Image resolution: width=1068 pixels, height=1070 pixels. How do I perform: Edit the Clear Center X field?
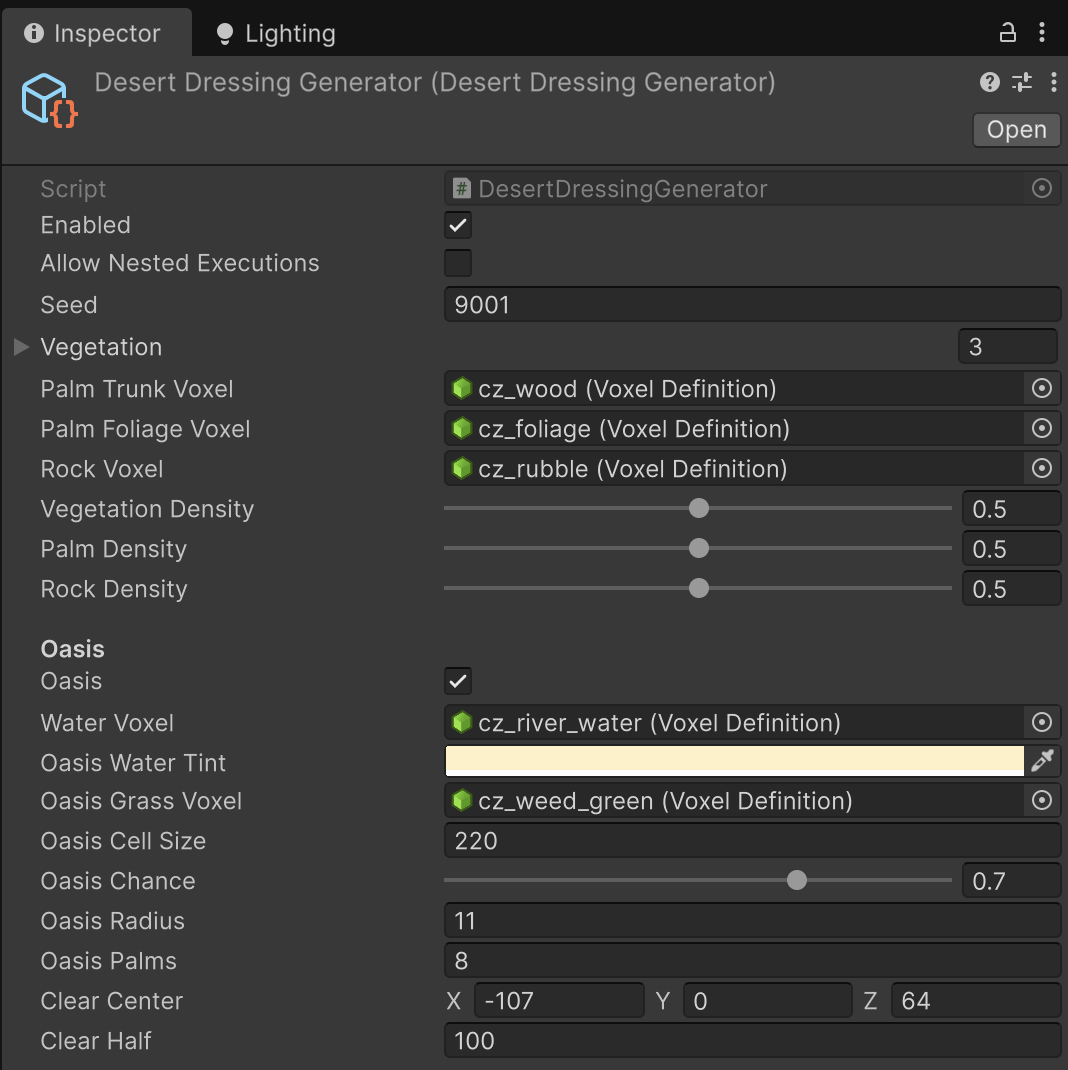[559, 1000]
